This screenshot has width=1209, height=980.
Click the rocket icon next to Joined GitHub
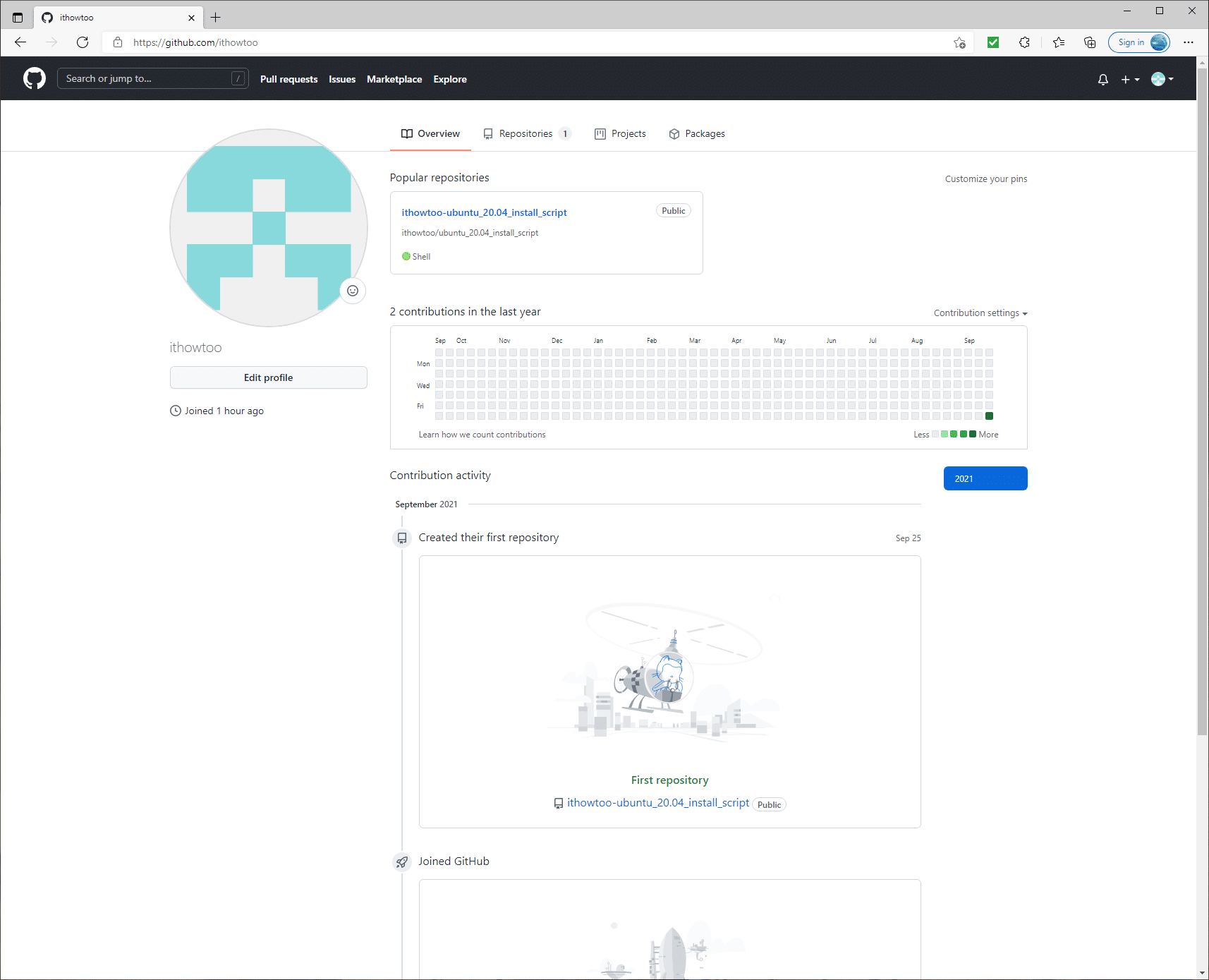pyautogui.click(x=402, y=861)
